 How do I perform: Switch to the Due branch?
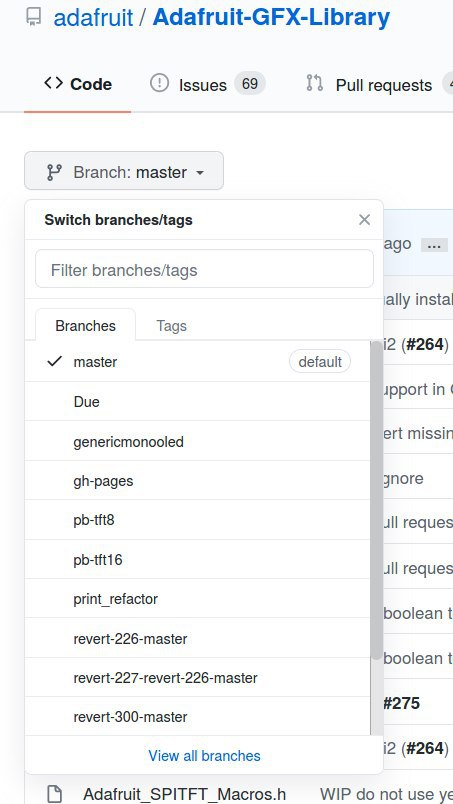click(197, 401)
